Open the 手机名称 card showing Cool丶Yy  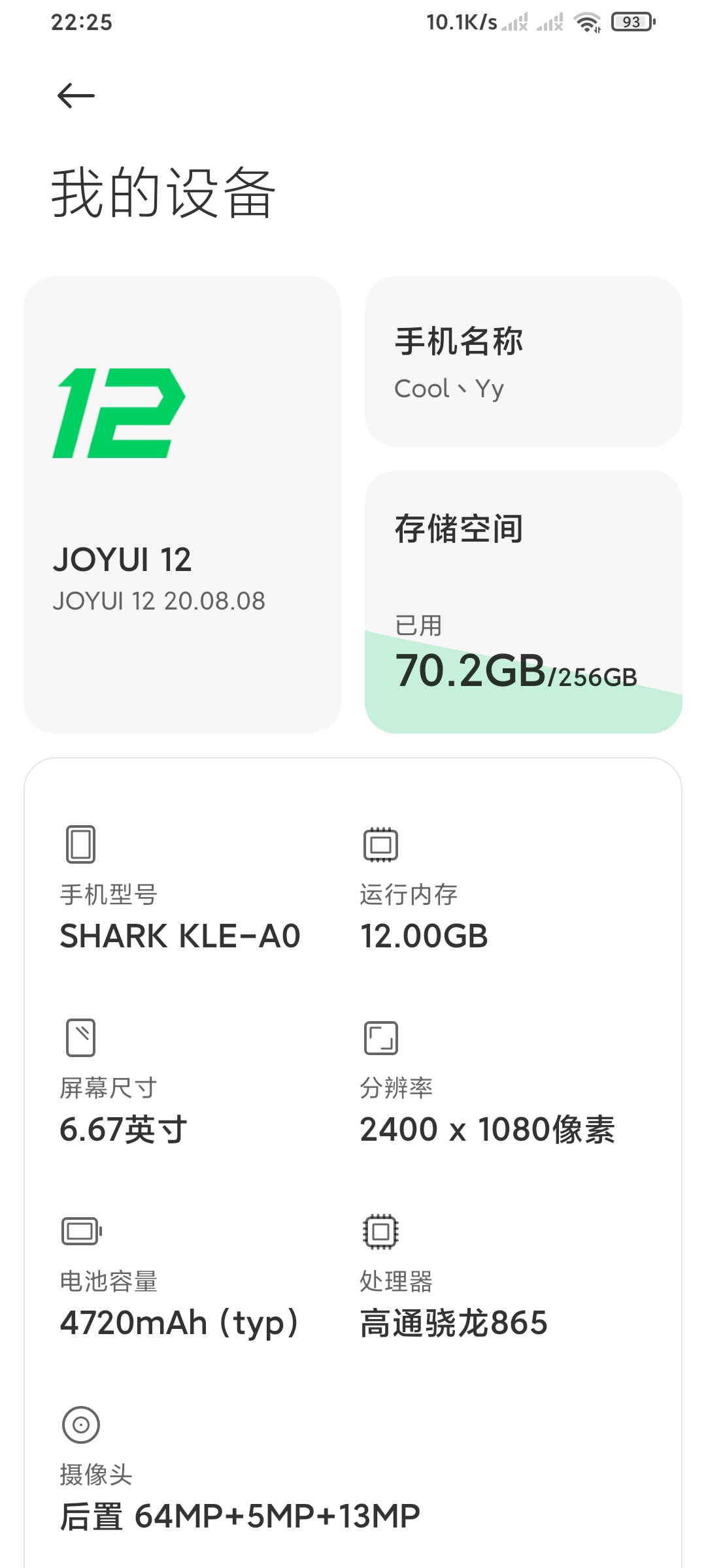[x=524, y=361]
